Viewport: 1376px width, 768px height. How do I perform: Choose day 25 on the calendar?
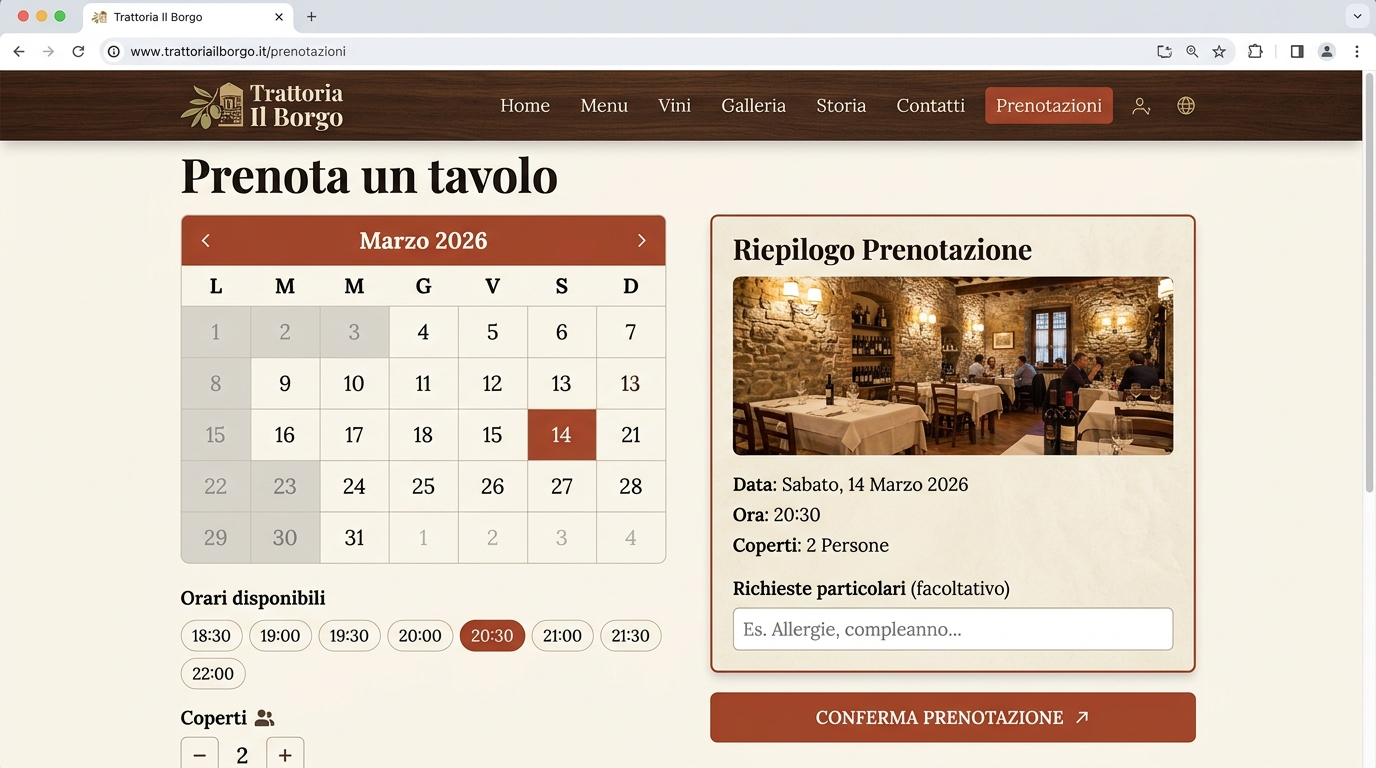pyautogui.click(x=423, y=487)
